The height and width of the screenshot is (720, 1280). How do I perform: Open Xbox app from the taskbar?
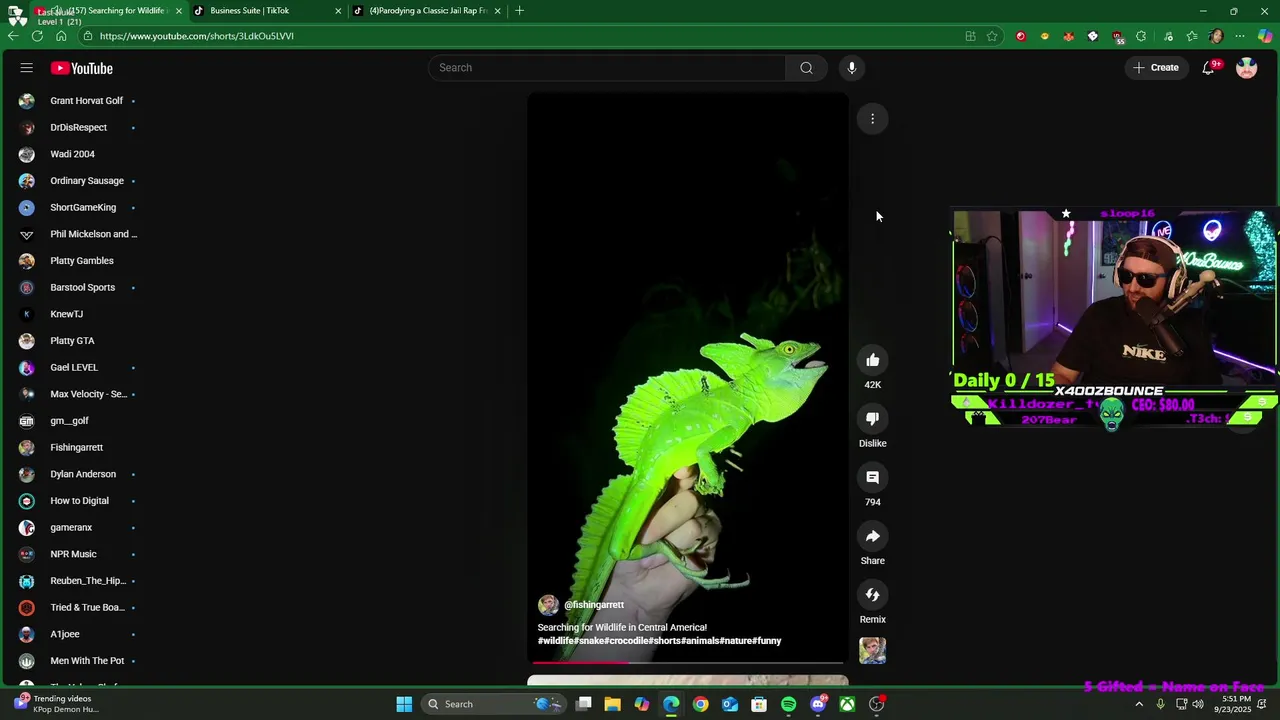847,704
